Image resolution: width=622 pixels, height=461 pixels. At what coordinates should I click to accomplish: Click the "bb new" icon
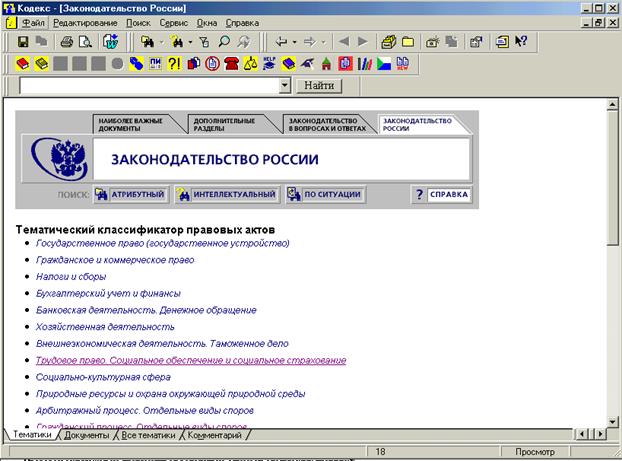[403, 63]
